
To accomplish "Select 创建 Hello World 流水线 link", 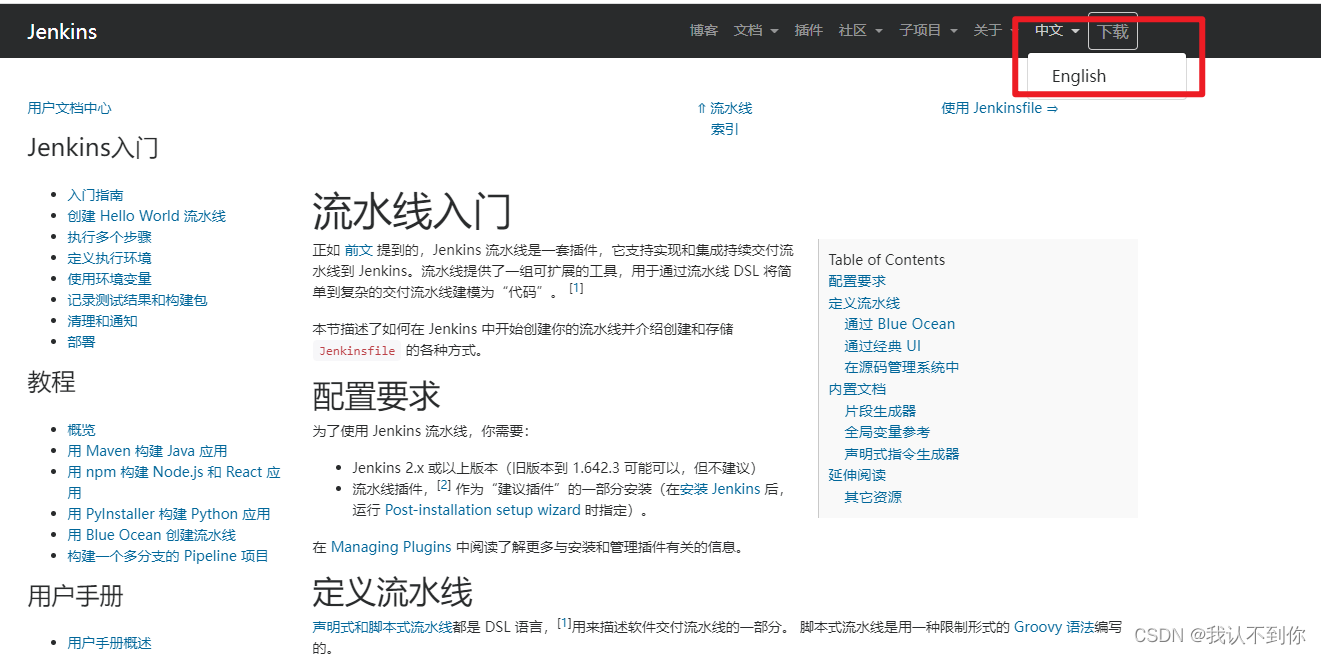I will [146, 215].
